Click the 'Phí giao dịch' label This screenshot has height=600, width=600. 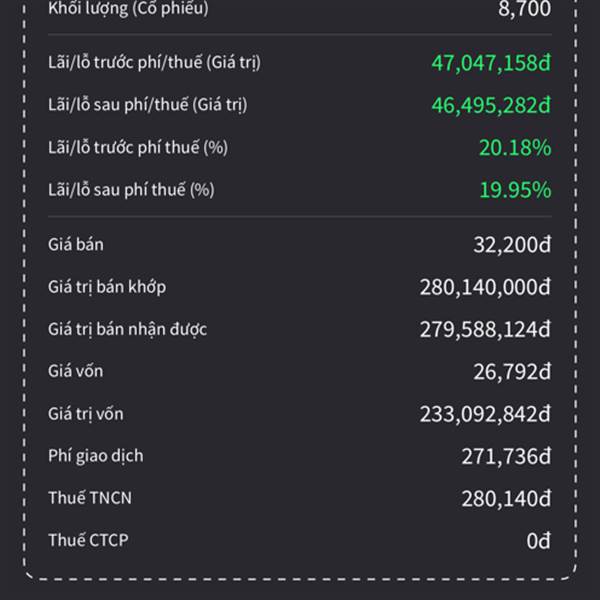(x=96, y=456)
